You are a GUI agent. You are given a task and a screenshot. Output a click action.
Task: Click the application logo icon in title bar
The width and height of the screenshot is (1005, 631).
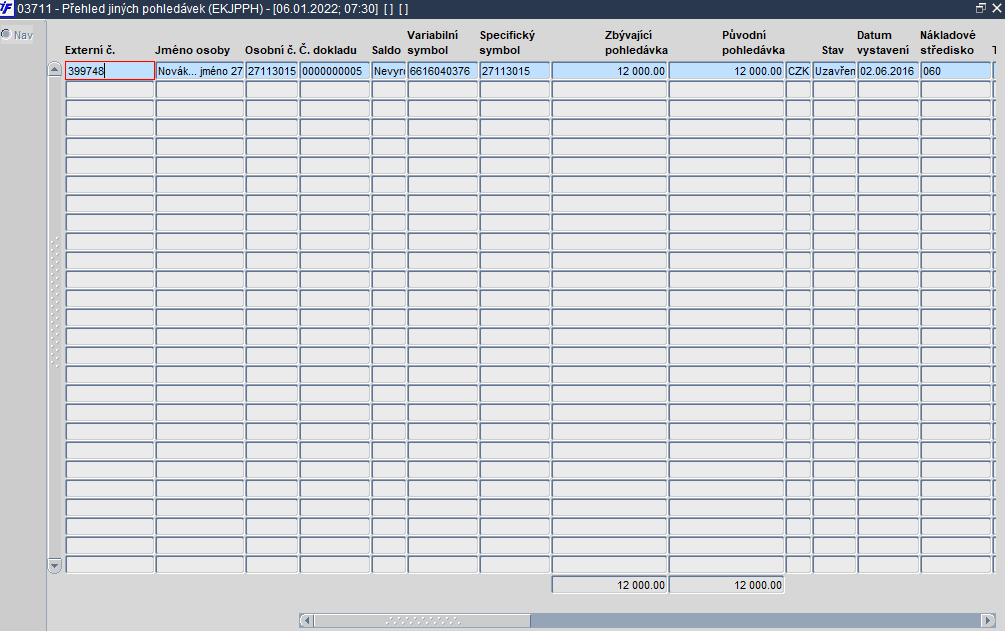point(6,8)
